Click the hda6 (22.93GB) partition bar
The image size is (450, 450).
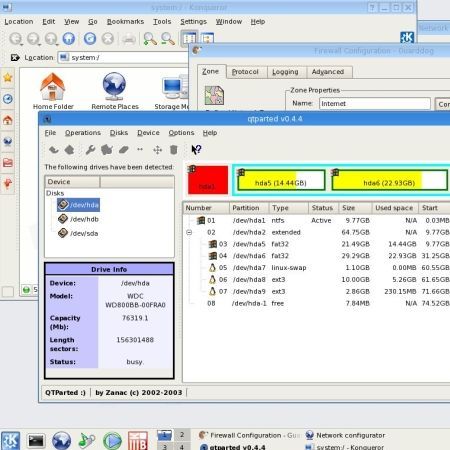coord(389,180)
